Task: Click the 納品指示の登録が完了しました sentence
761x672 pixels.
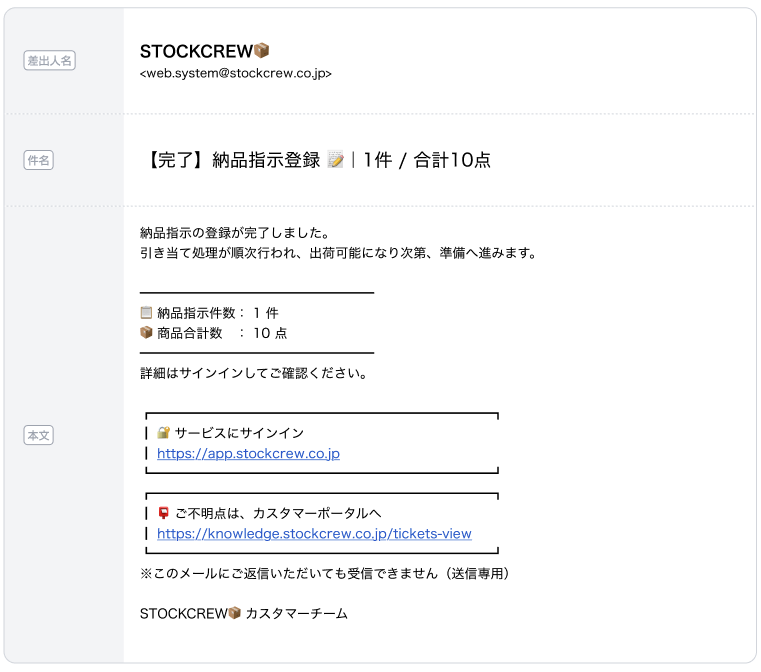Action: pyautogui.click(x=236, y=233)
